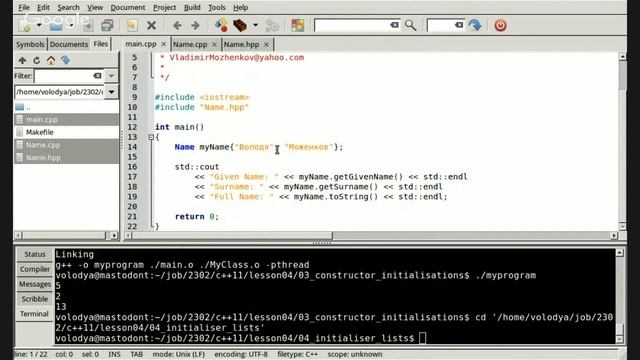640x360 pixels.
Task: Click the toolbar search text field
Action: (352, 25)
